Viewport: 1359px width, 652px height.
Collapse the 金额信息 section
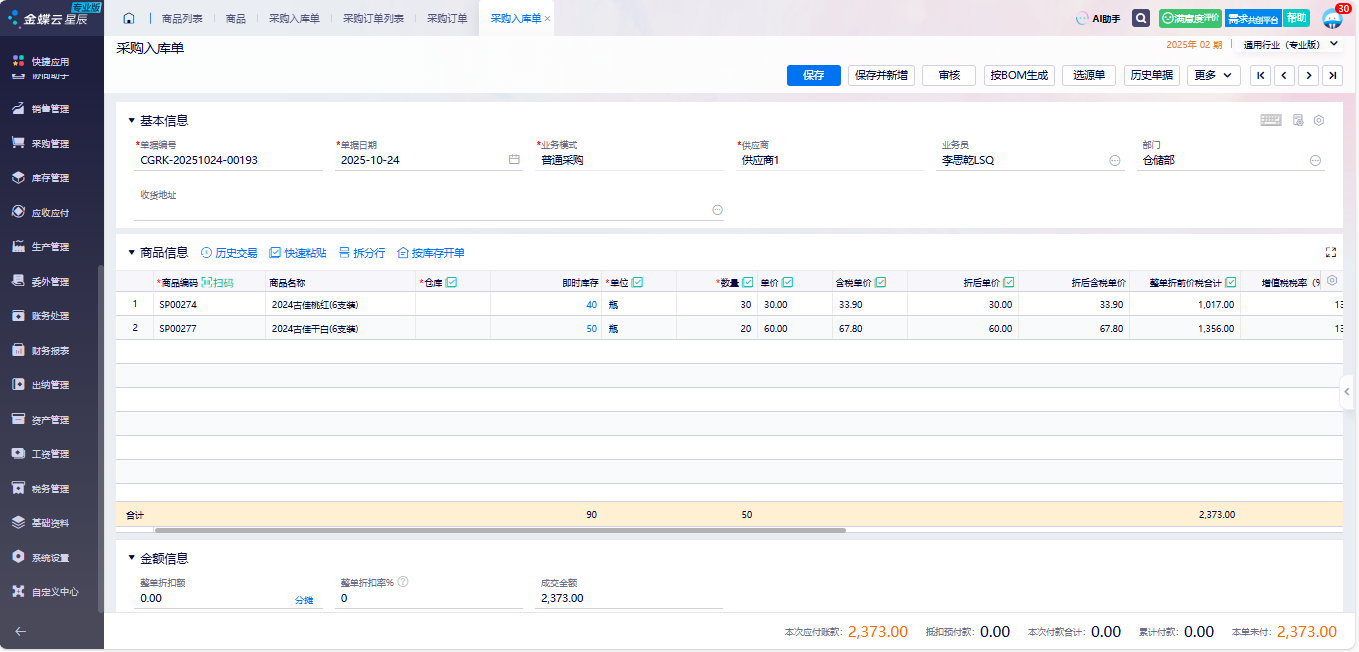click(131, 559)
